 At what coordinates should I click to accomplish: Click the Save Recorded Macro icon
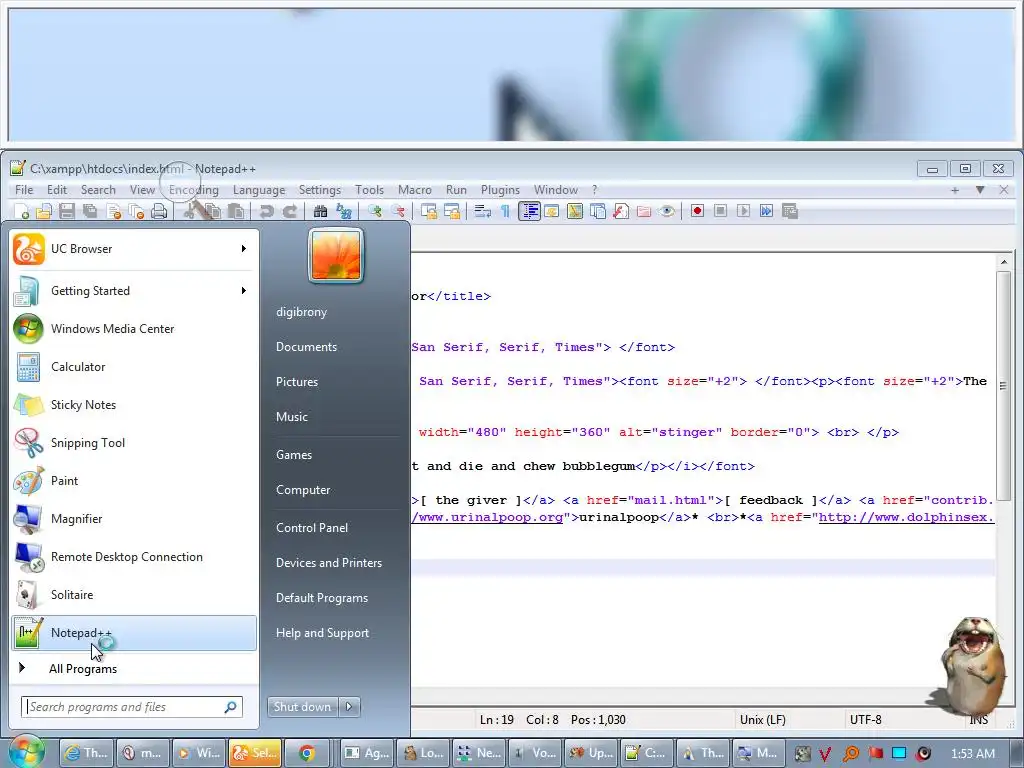(790, 211)
